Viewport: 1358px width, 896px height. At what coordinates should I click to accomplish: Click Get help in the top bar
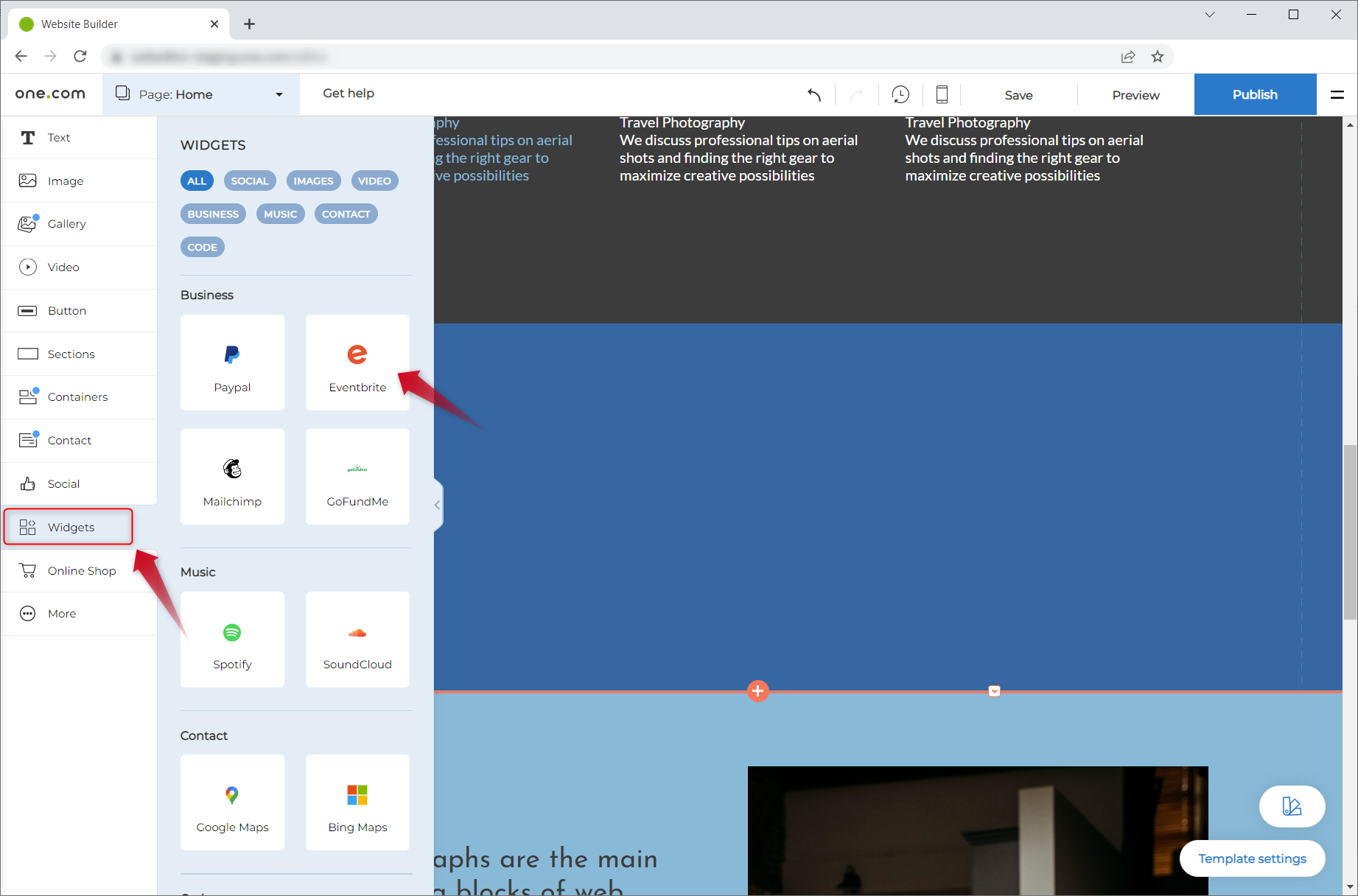349,93
